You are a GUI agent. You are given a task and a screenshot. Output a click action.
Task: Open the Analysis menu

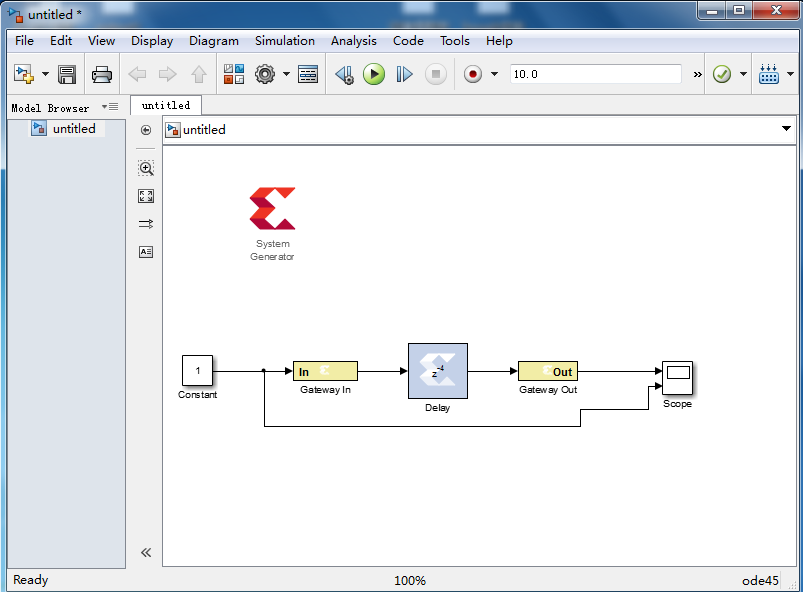(353, 40)
